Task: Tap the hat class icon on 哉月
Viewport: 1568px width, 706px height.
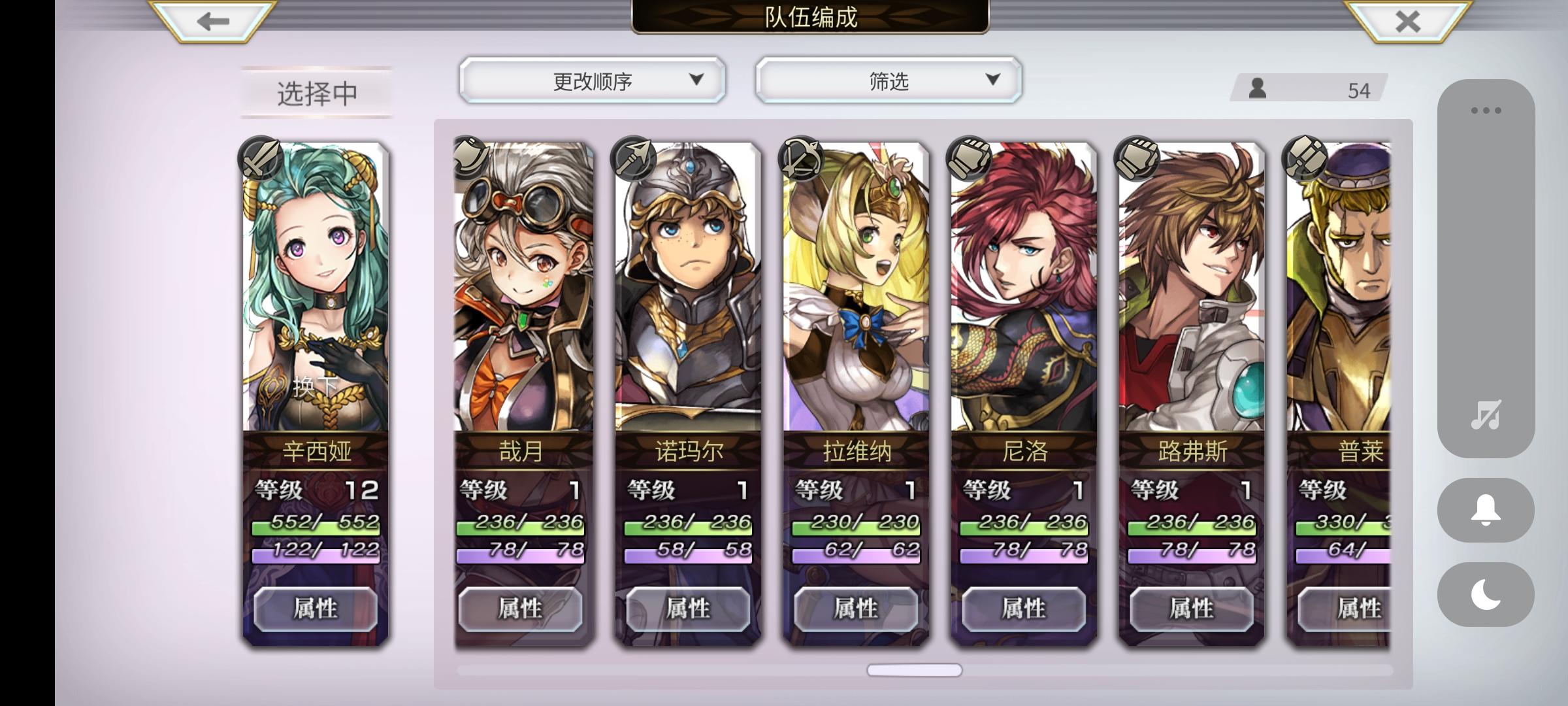Action: (468, 157)
